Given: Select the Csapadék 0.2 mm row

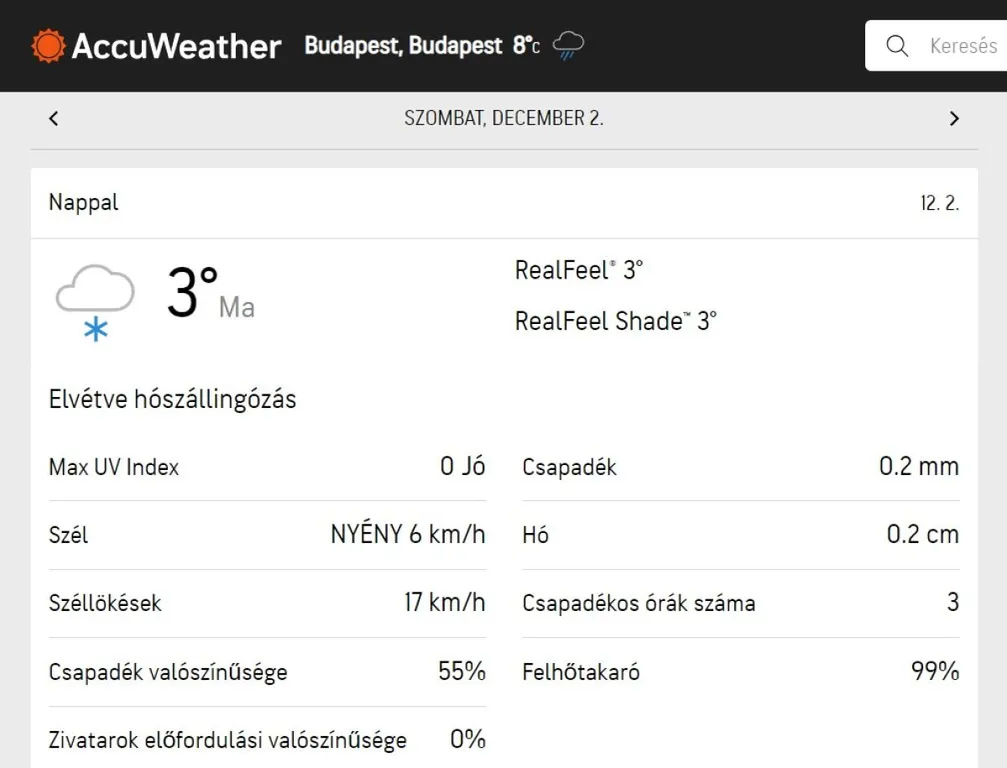Looking at the screenshot, I should 740,467.
